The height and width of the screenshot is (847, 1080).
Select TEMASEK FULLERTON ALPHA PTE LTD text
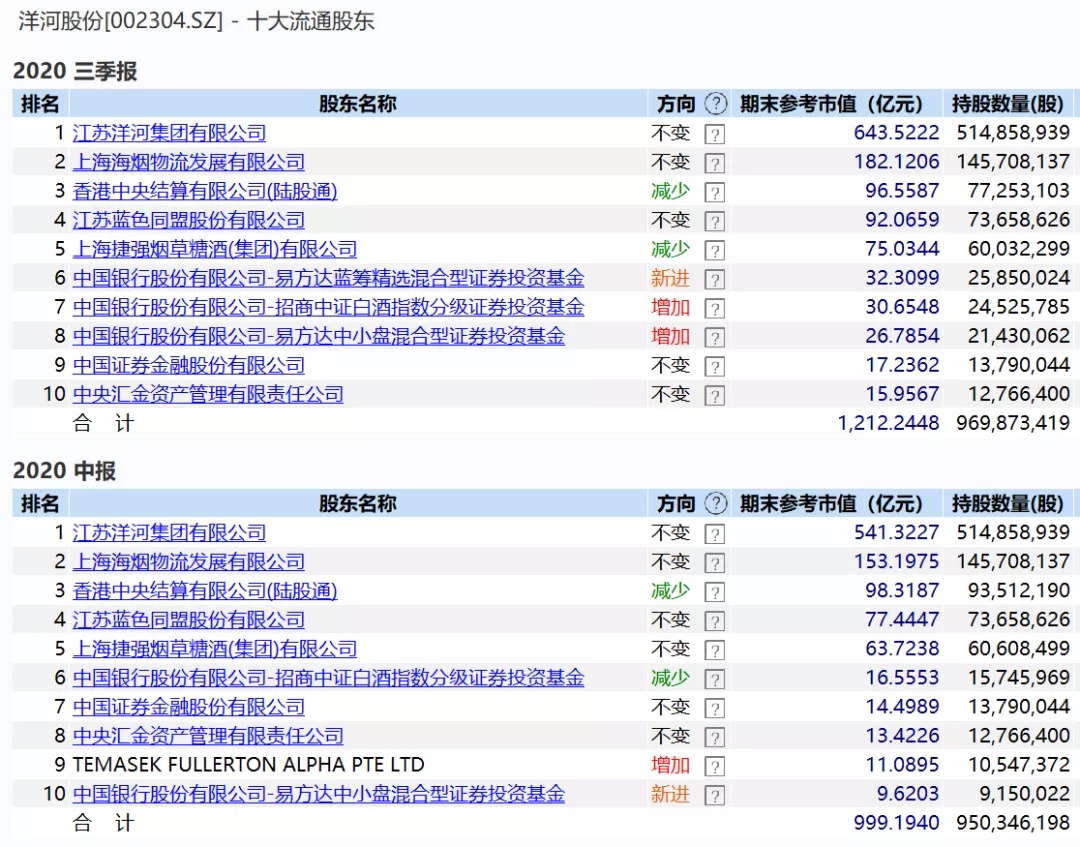(x=249, y=764)
